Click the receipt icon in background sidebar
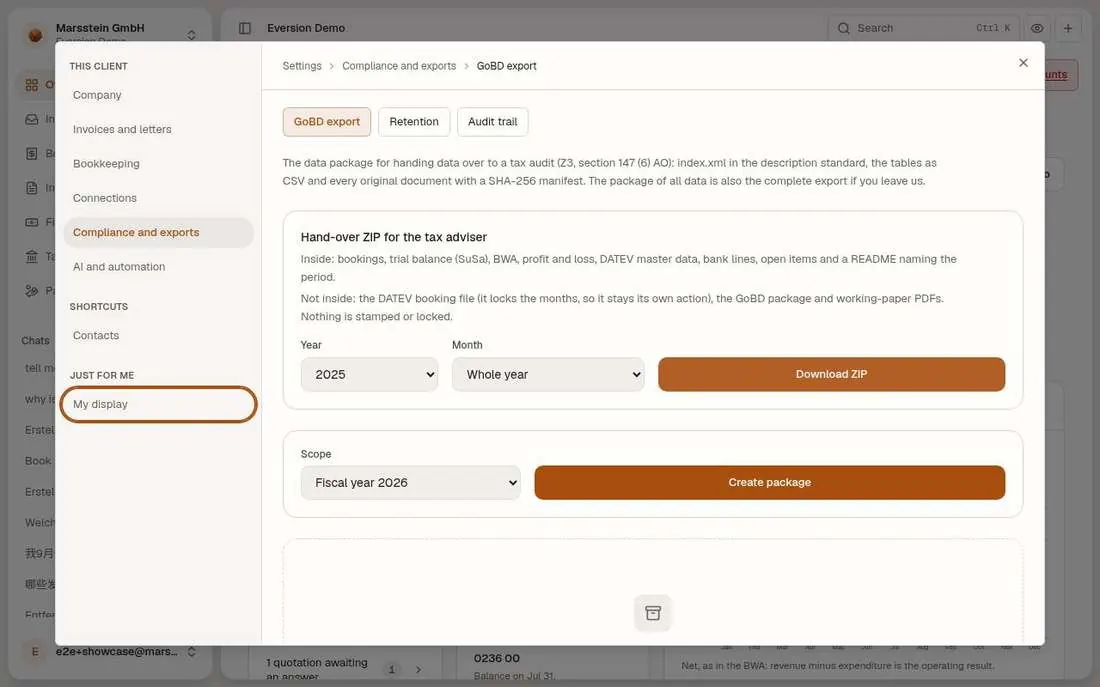Screen dimensions: 1100x687 coord(32,153)
